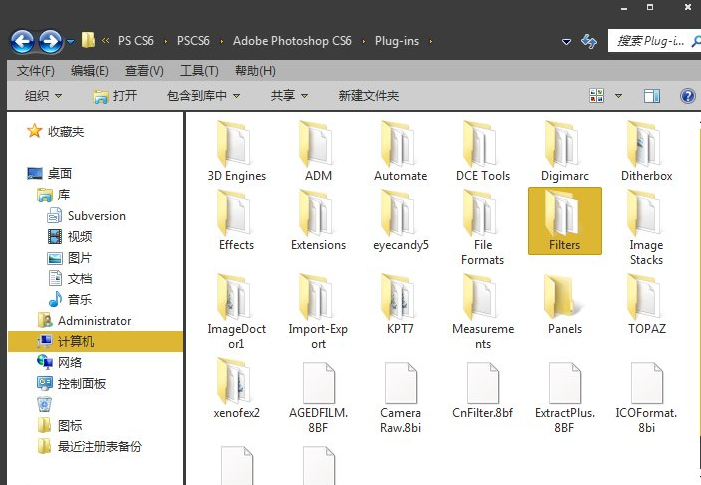Image resolution: width=701 pixels, height=485 pixels.
Task: Open the 工具(T) menu
Action: [199, 71]
